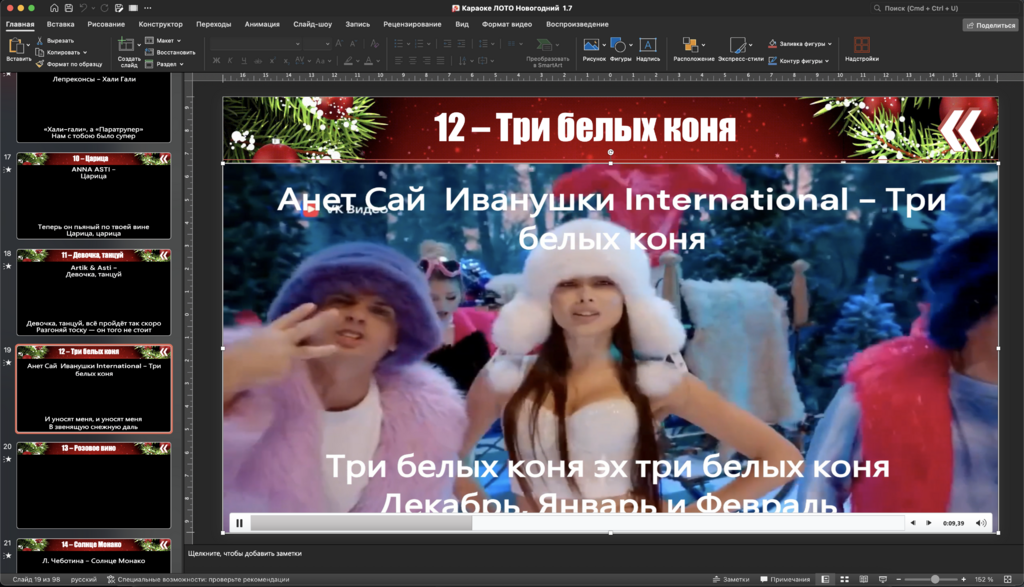Toggle superscript formatting
This screenshot has height=587, width=1024.
point(272,61)
